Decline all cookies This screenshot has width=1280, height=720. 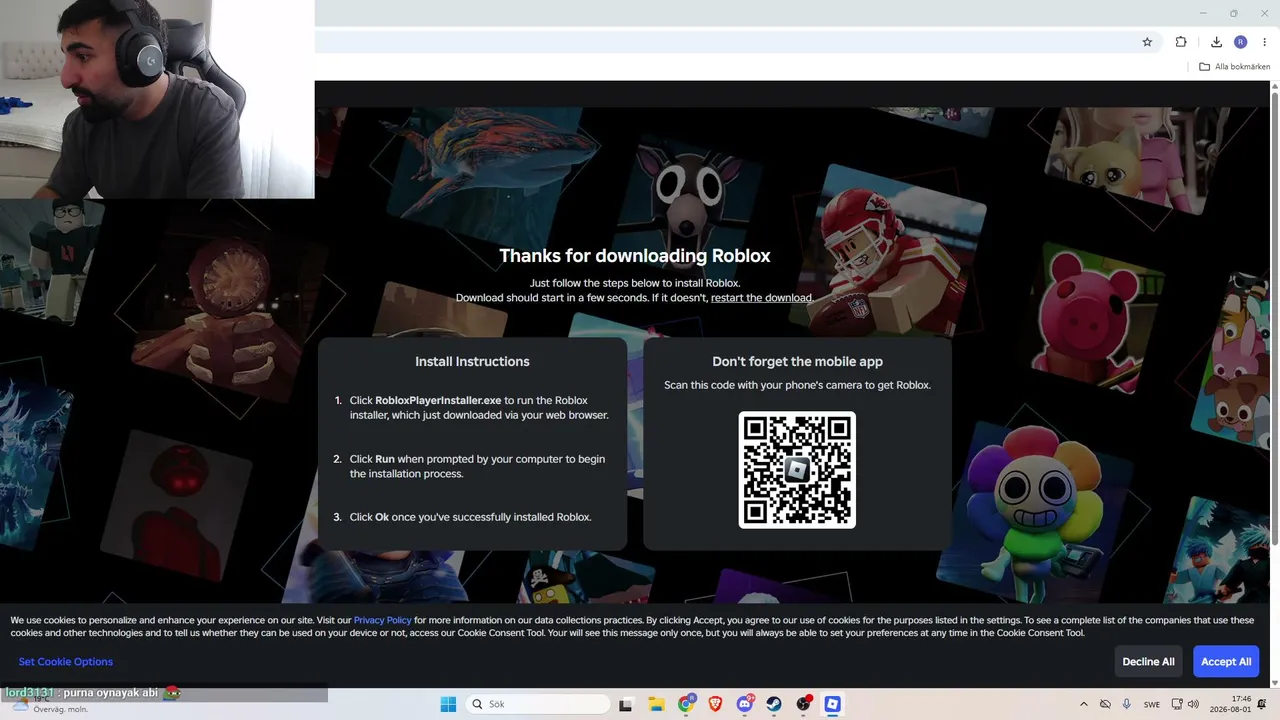tap(1148, 662)
